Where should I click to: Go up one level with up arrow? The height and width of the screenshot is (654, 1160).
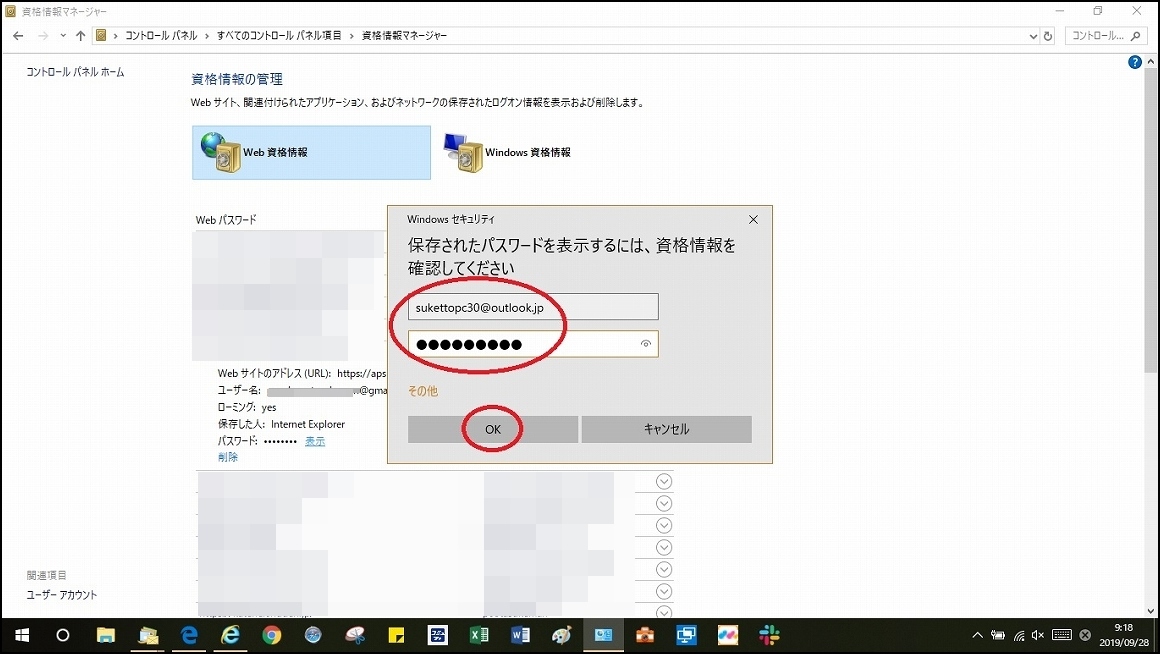coord(81,36)
